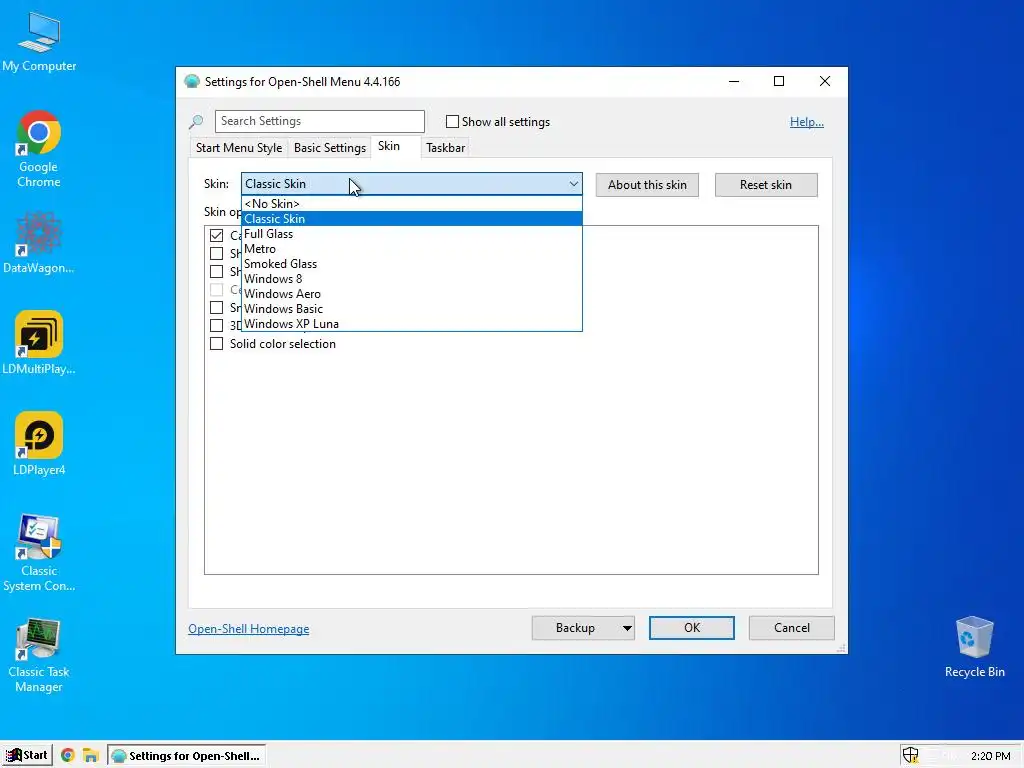Click the security shield tray icon
Image resolution: width=1024 pixels, height=768 pixels.
tap(910, 756)
